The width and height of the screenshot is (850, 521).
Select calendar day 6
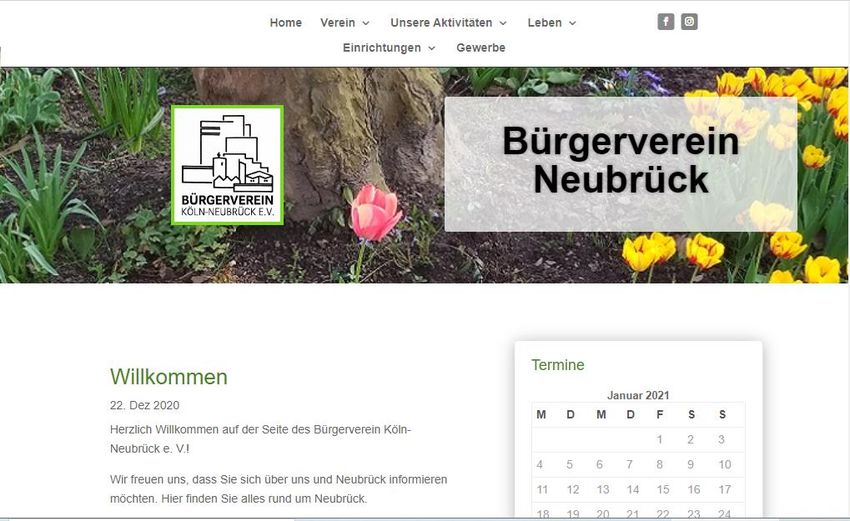pos(600,465)
